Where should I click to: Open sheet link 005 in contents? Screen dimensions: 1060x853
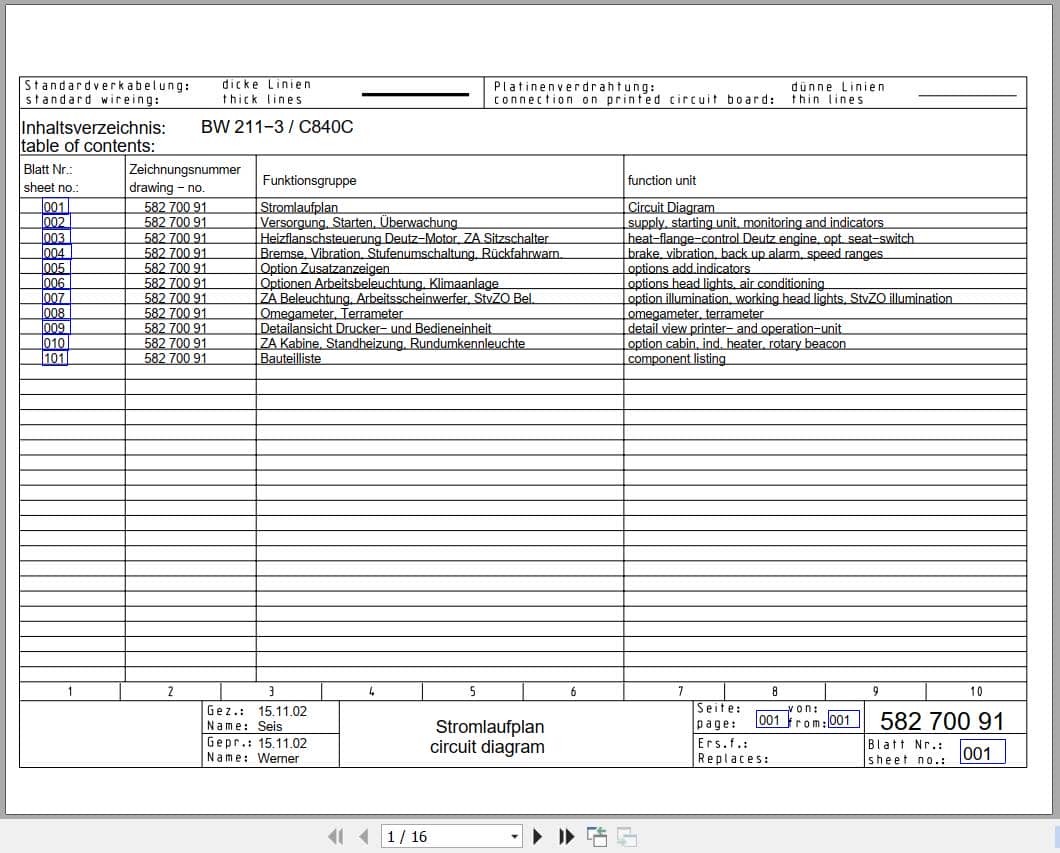(55, 268)
